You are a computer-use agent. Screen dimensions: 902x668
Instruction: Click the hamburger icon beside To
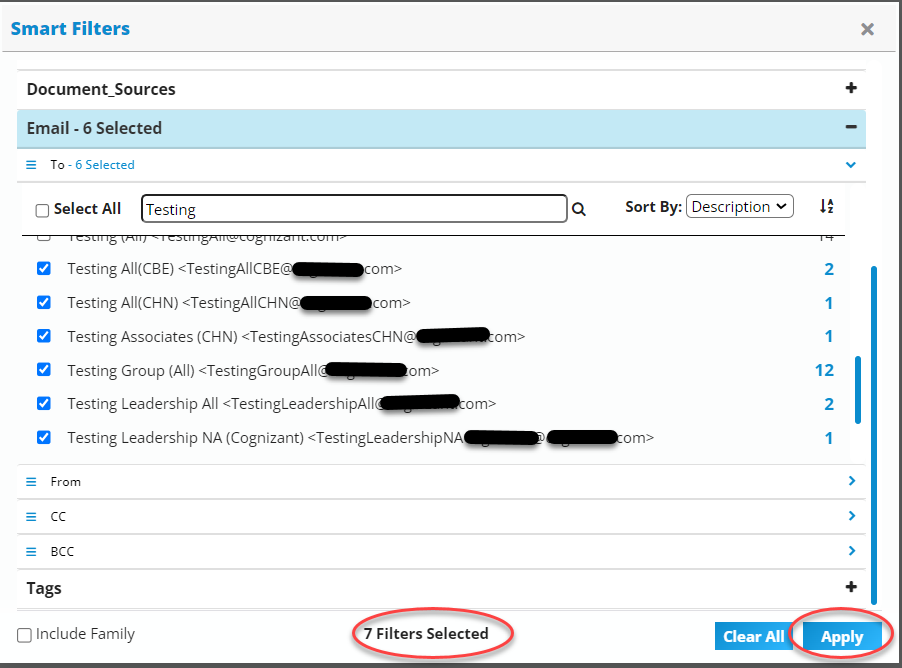tap(33, 164)
